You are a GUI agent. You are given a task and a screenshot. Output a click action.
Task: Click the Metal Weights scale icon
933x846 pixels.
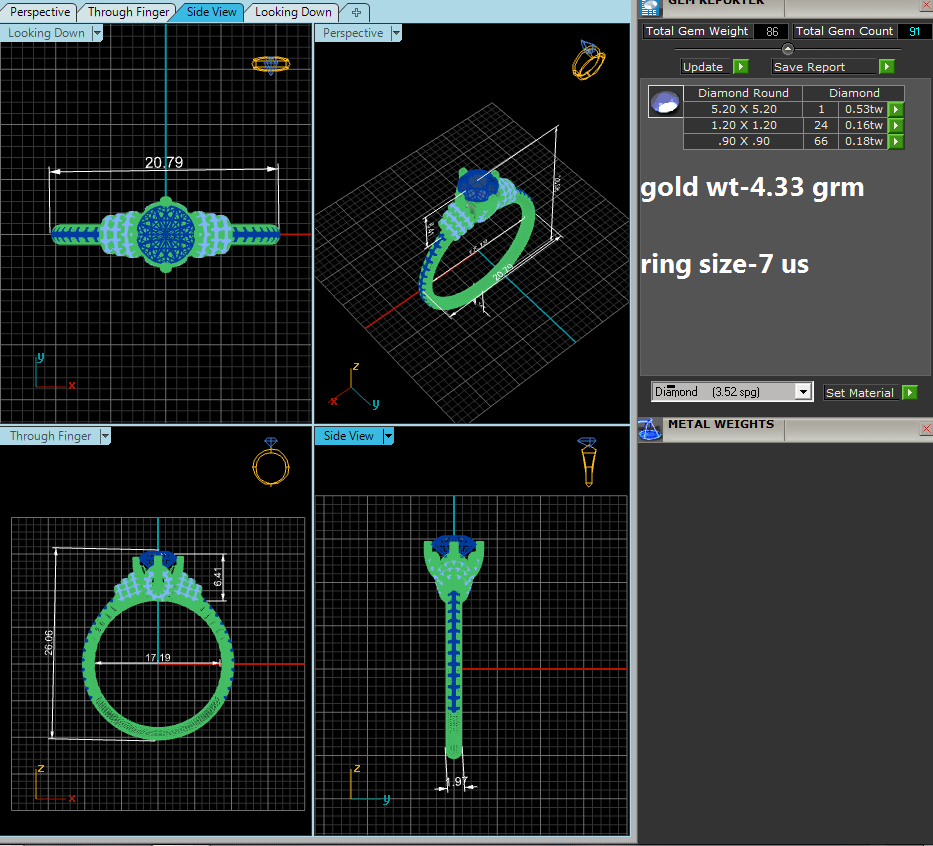pos(650,429)
